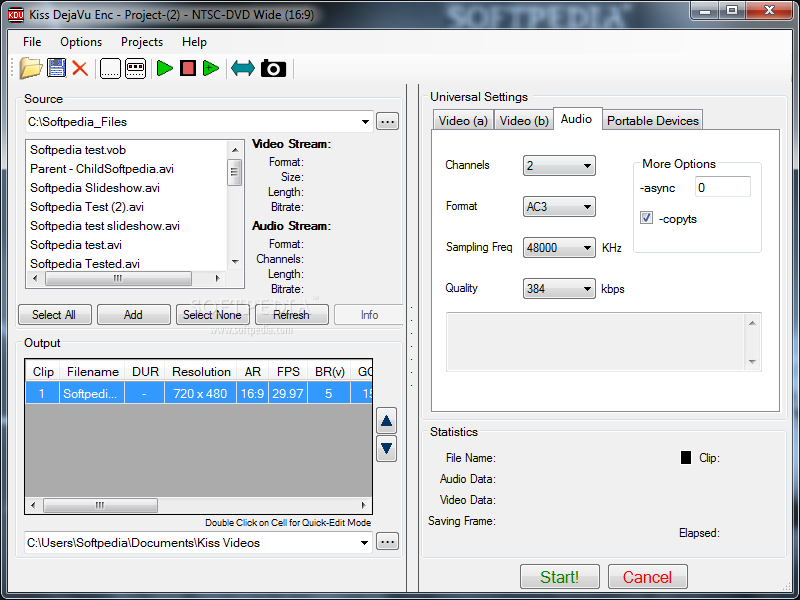
Task: Click the Add button
Action: coord(133,315)
